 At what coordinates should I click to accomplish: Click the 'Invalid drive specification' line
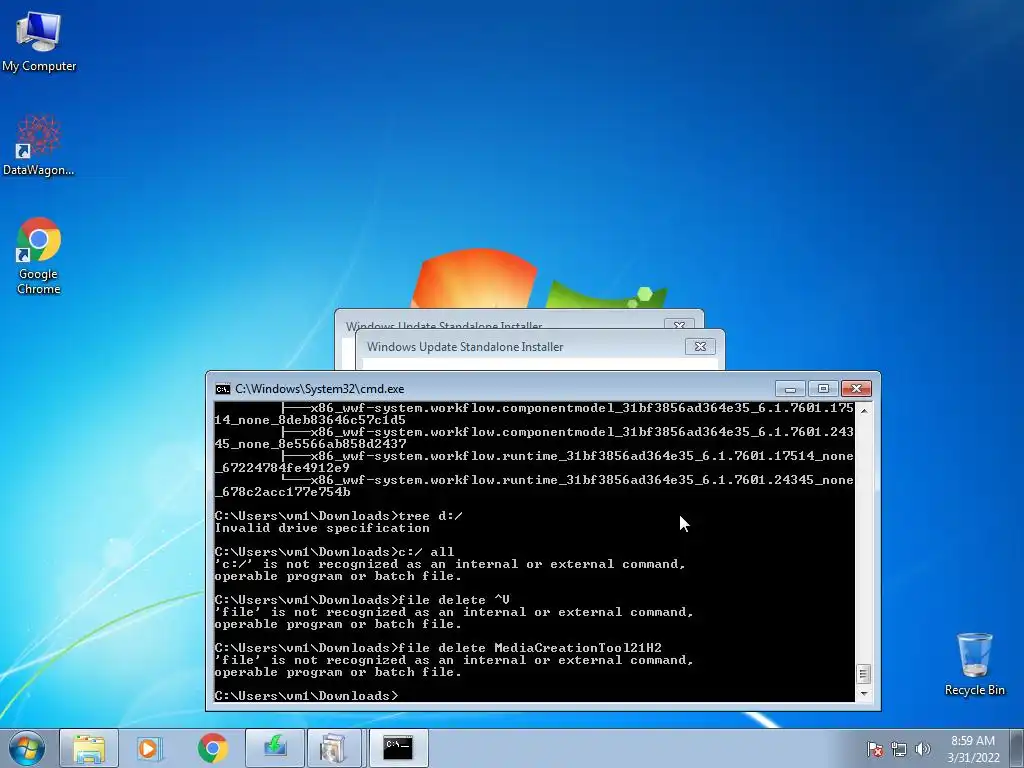[x=322, y=528]
